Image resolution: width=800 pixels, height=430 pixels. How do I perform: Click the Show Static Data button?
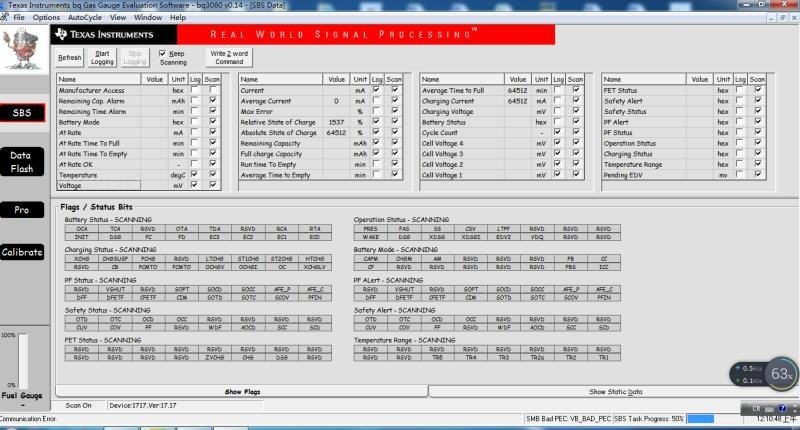point(615,392)
